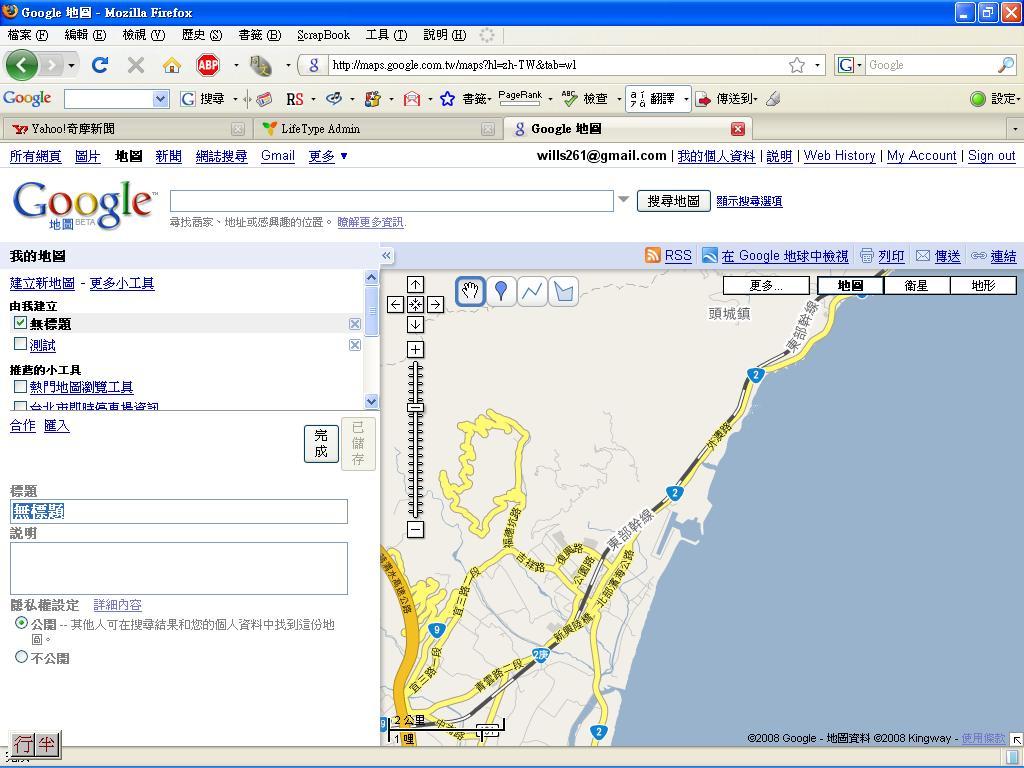Bookmark this page with the star icon

pyautogui.click(x=797, y=65)
